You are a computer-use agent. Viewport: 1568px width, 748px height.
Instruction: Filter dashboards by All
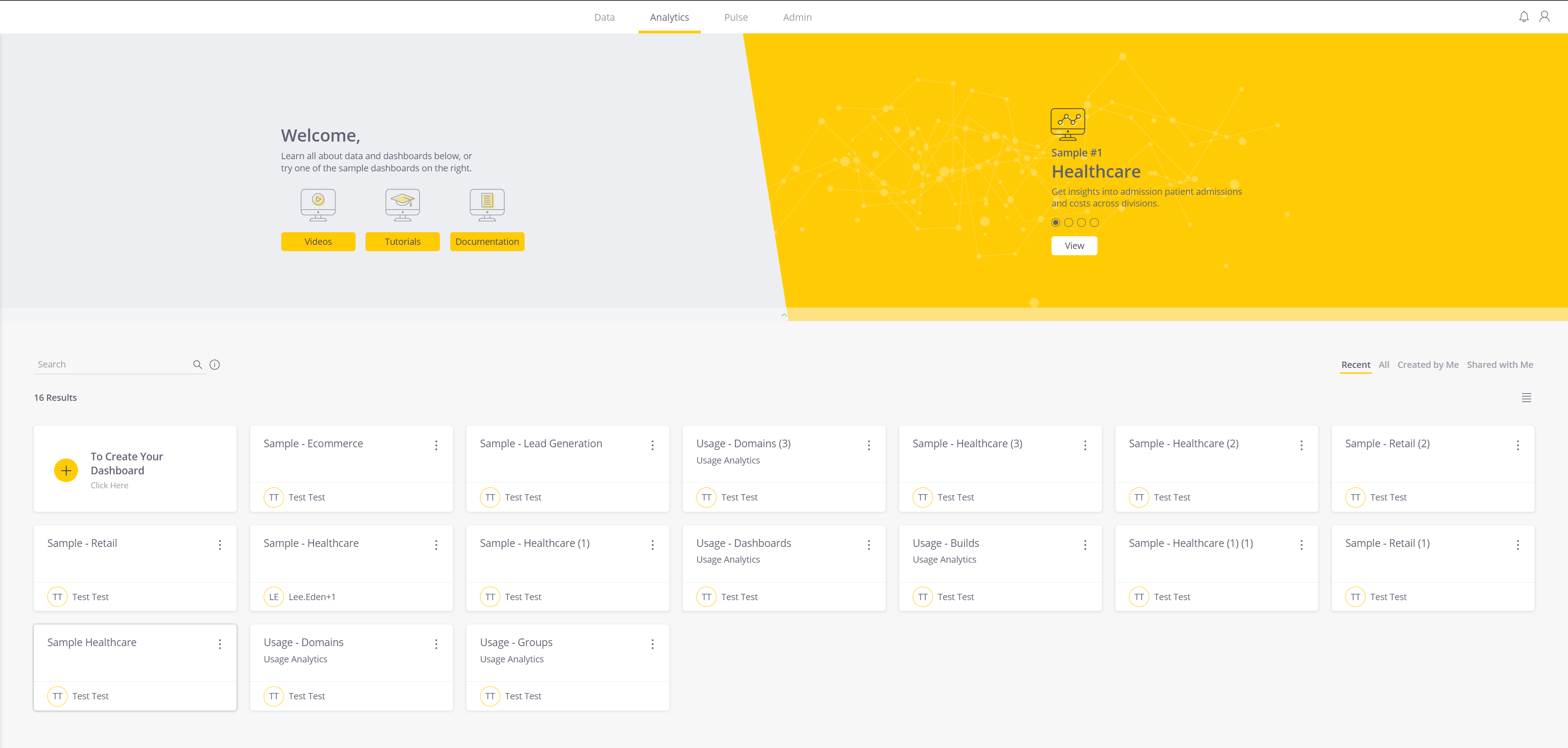coord(1384,364)
